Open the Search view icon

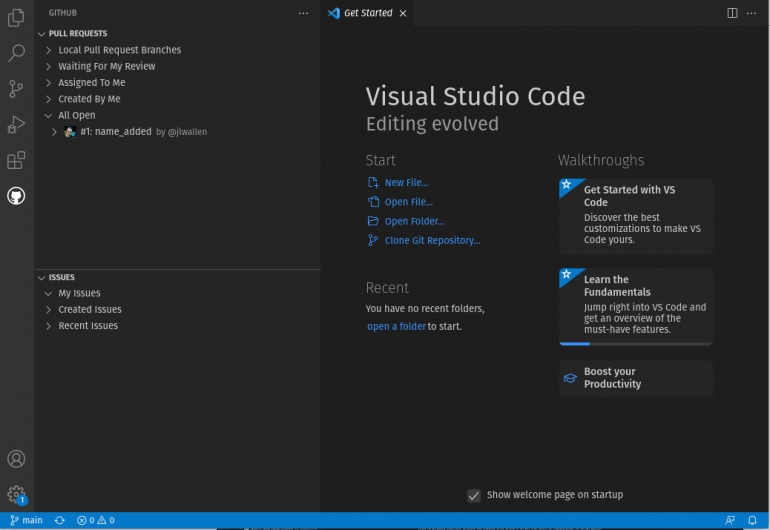(16, 53)
